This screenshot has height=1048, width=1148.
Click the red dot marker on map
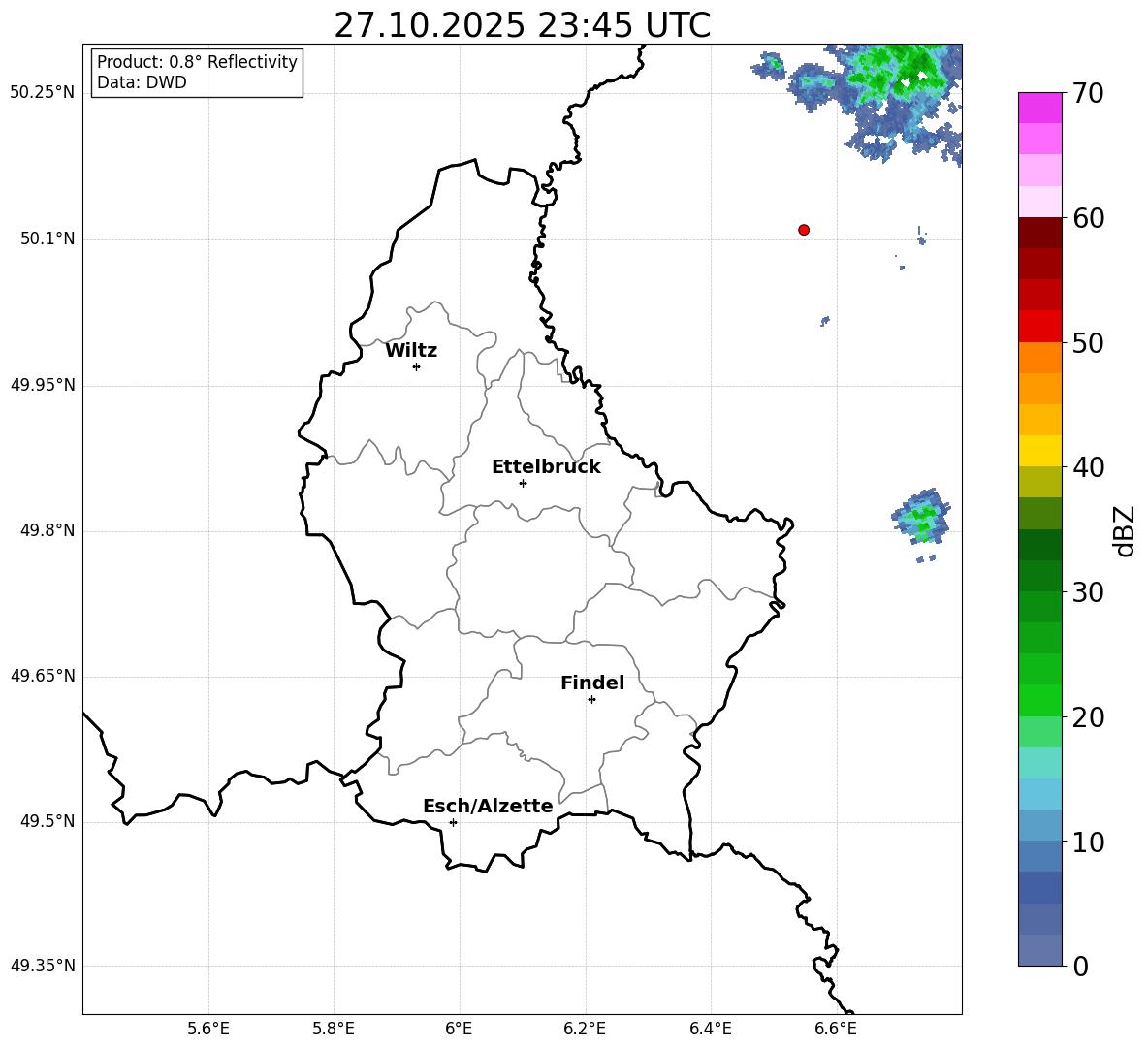click(x=804, y=230)
